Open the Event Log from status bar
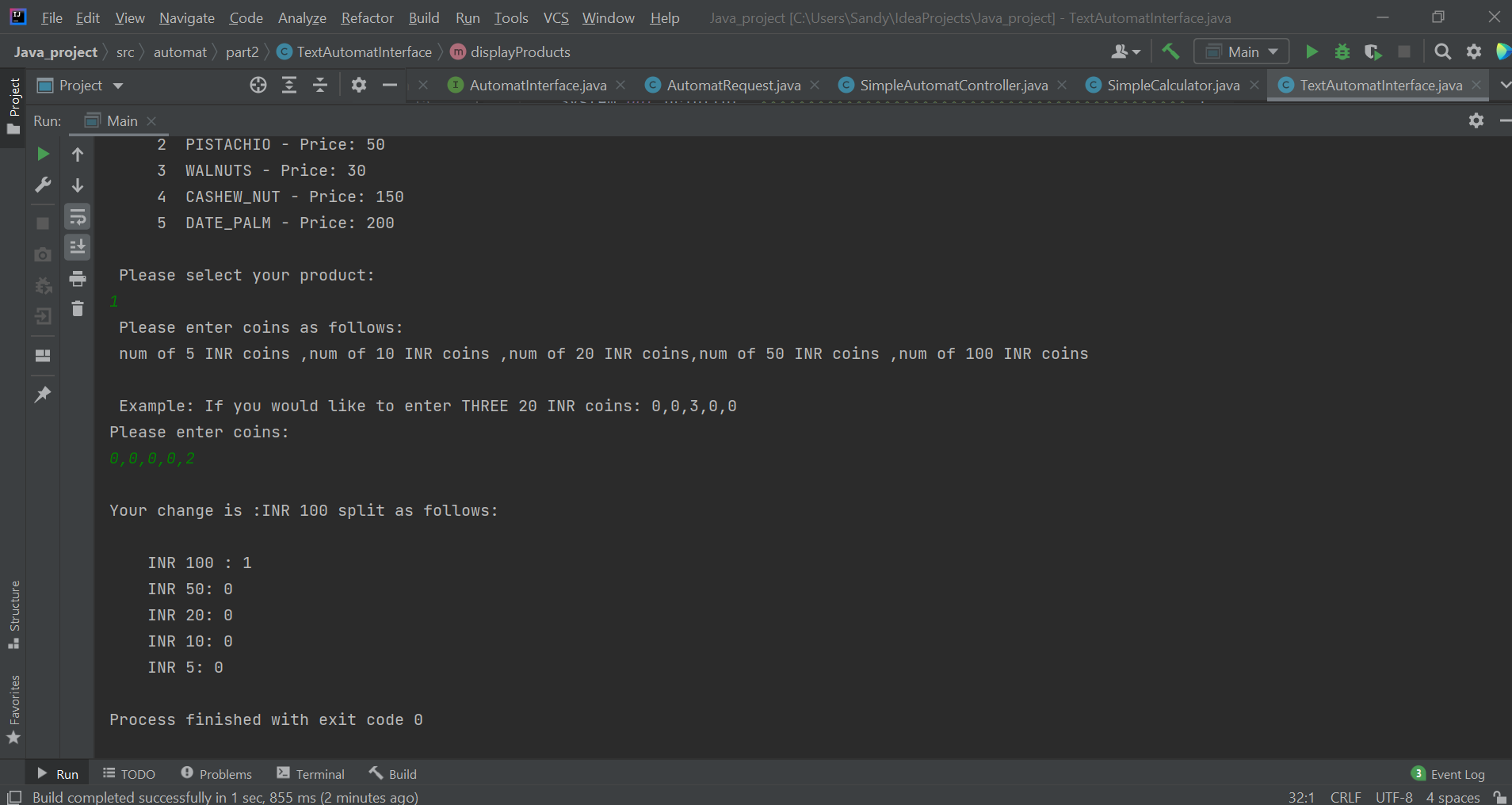The height and width of the screenshot is (805, 1512). click(x=1457, y=773)
